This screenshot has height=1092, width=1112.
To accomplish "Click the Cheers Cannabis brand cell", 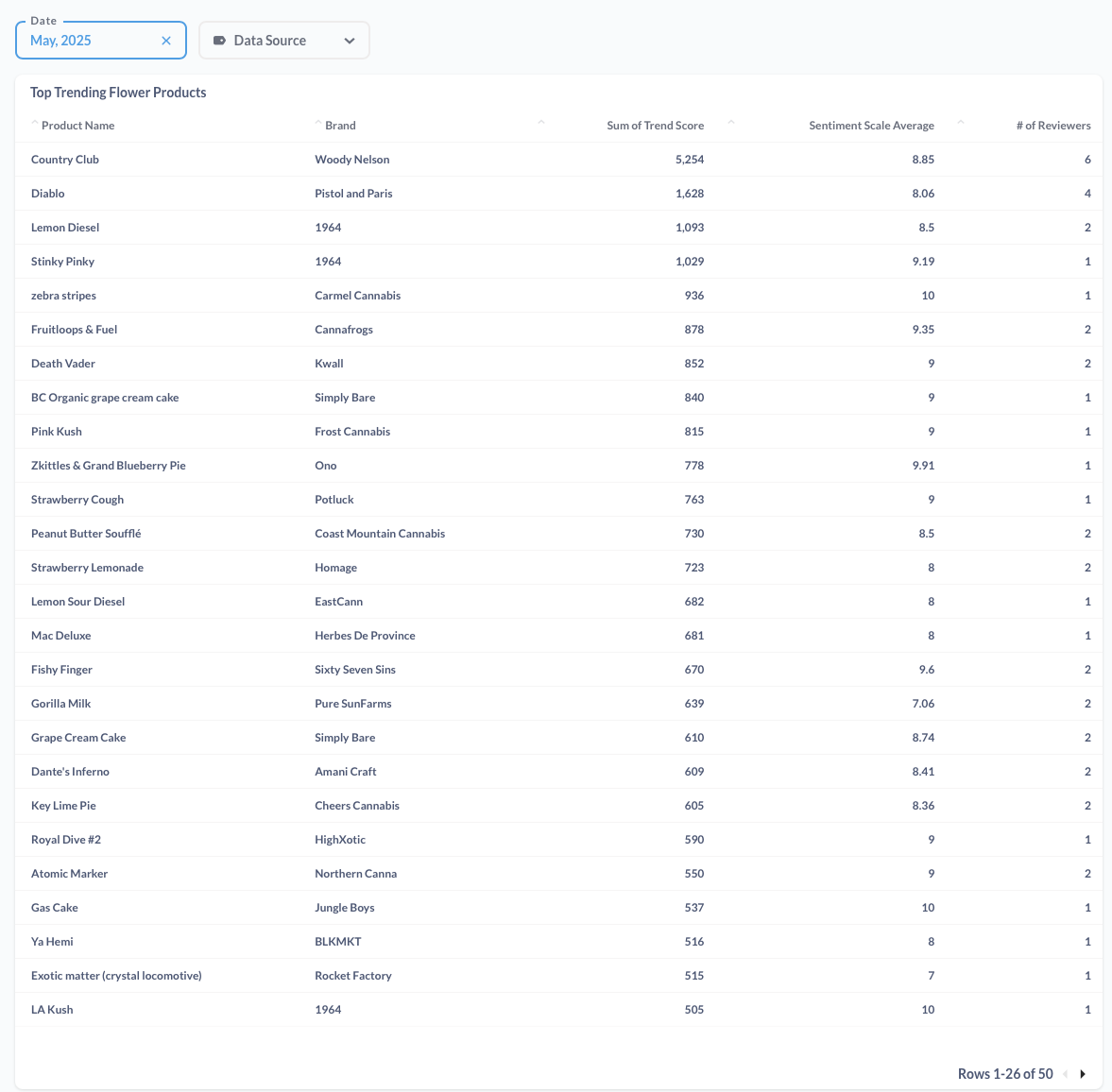I will (357, 806).
